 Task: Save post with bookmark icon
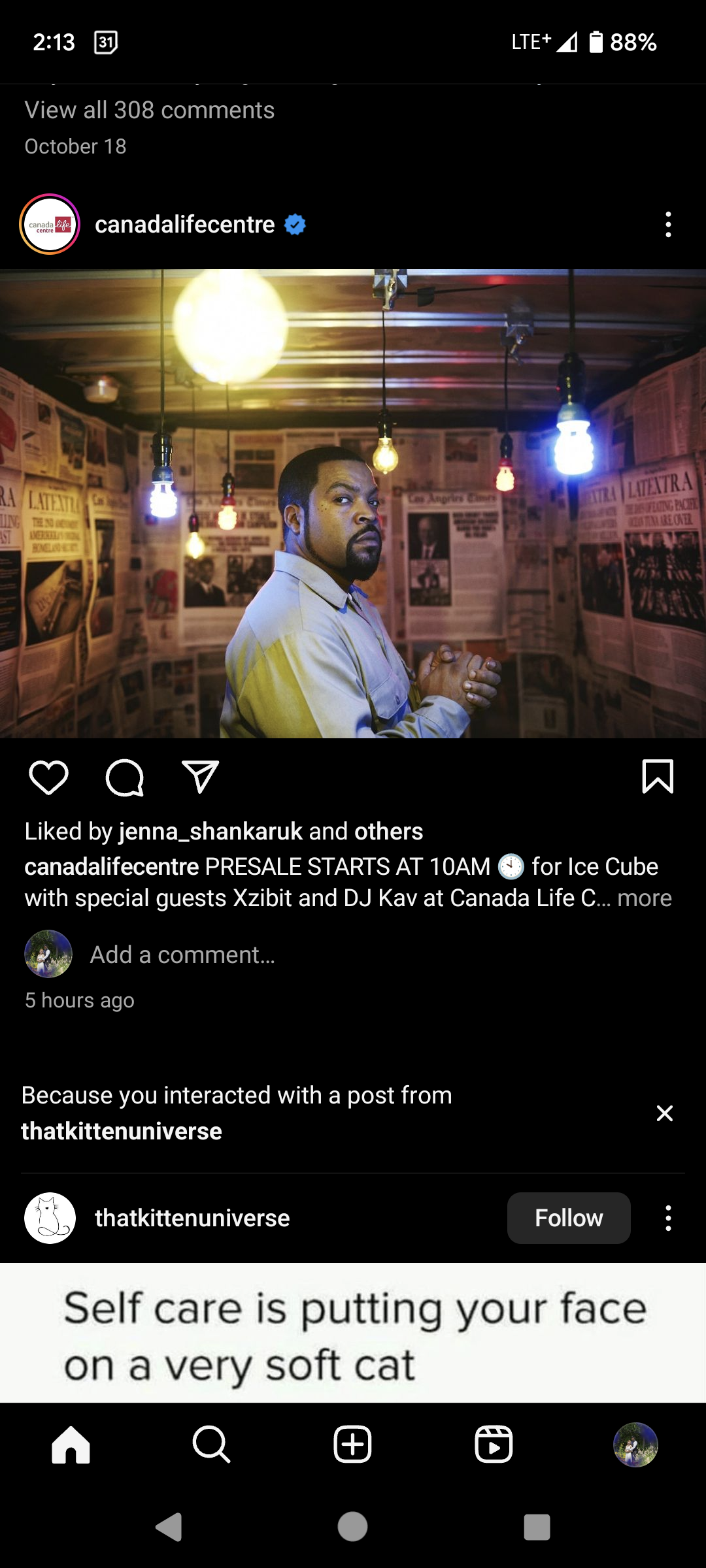[658, 777]
